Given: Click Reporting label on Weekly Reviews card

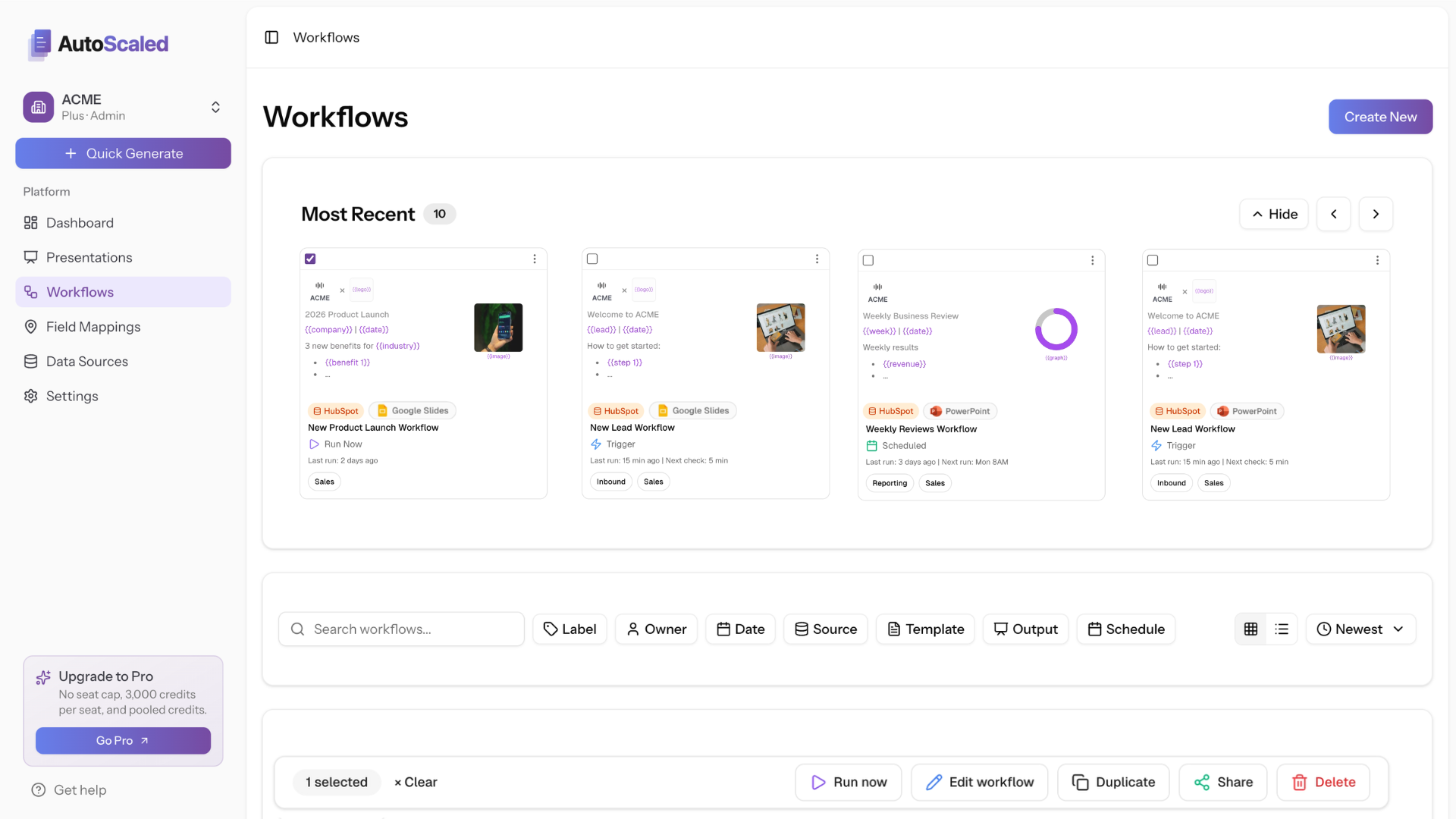Looking at the screenshot, I should (890, 483).
